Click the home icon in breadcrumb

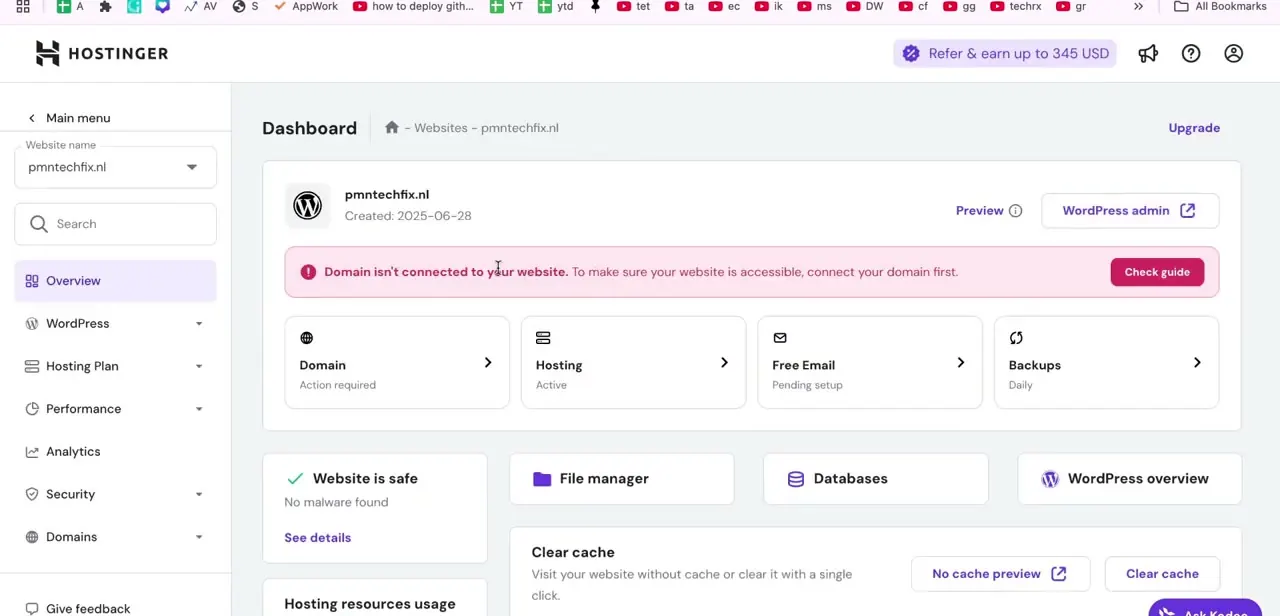(x=392, y=128)
